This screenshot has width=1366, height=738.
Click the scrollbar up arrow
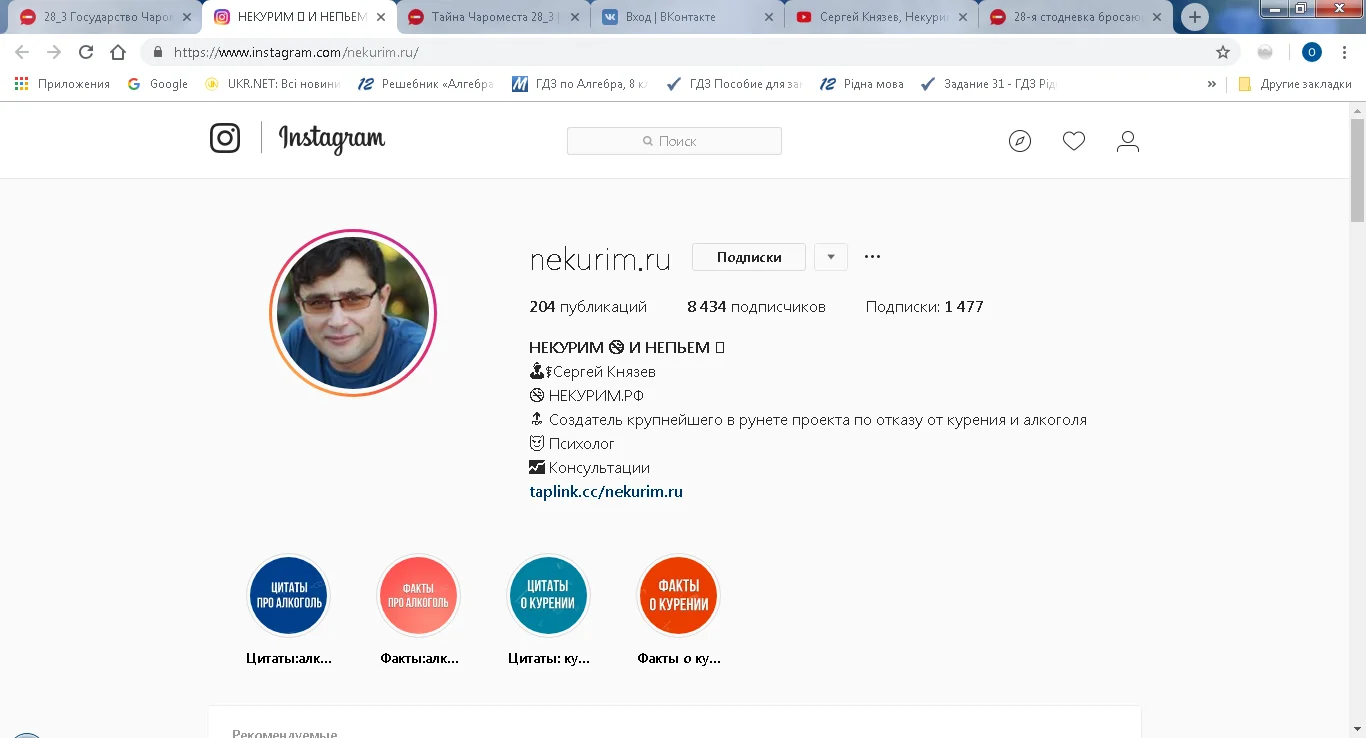point(1357,109)
